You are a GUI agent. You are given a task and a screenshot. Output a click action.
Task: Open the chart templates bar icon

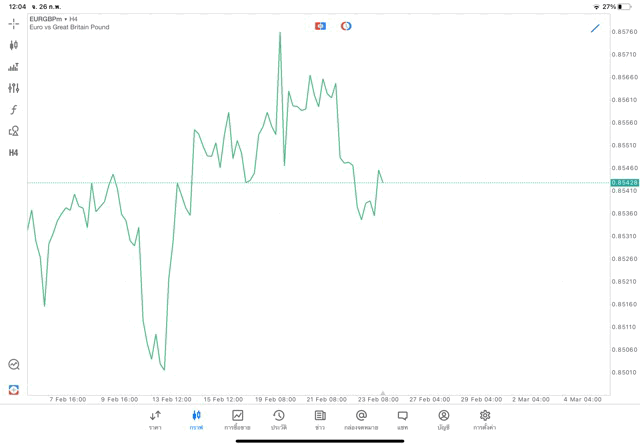(x=14, y=67)
